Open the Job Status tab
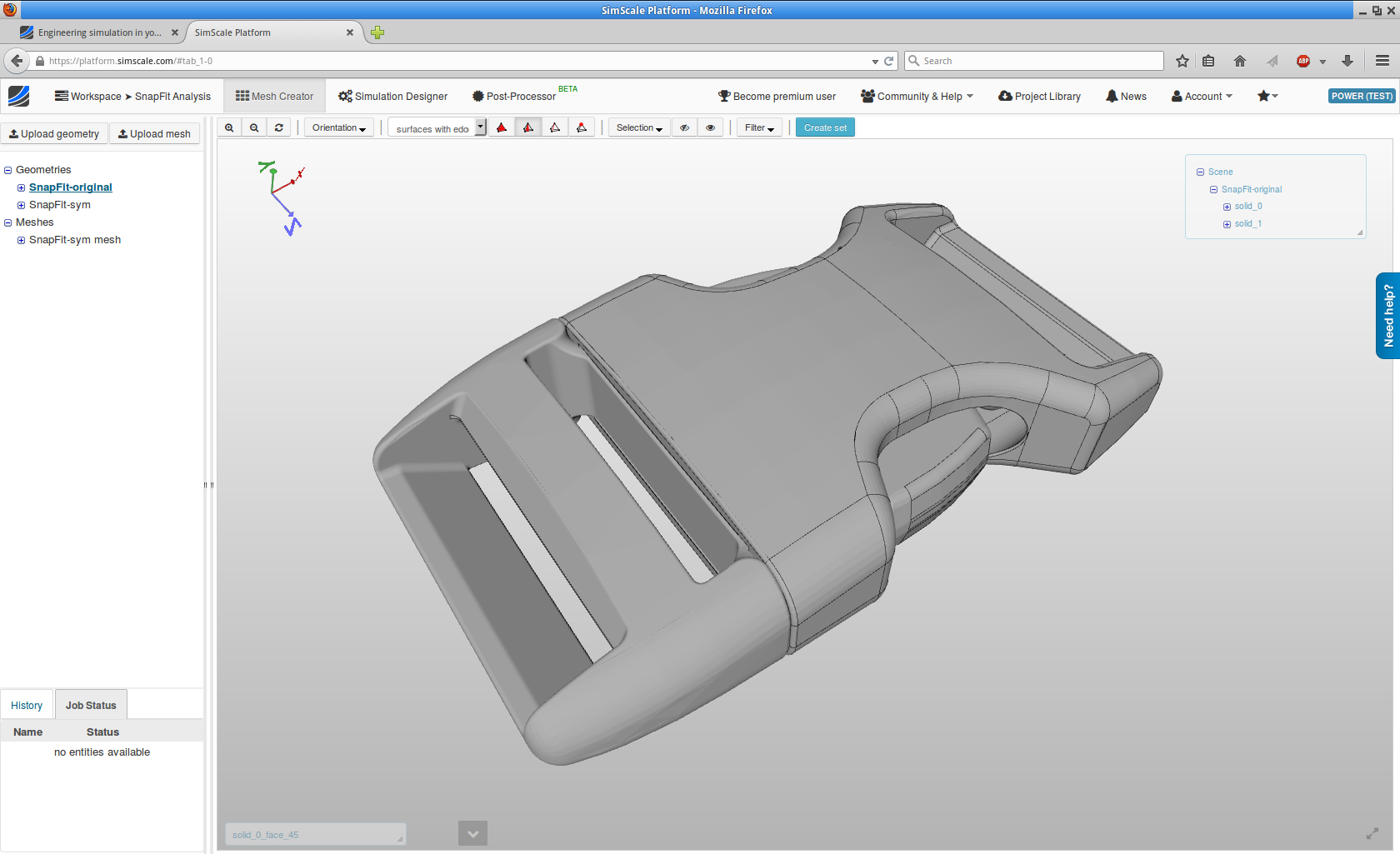Image resolution: width=1400 pixels, height=854 pixels. tap(91, 704)
